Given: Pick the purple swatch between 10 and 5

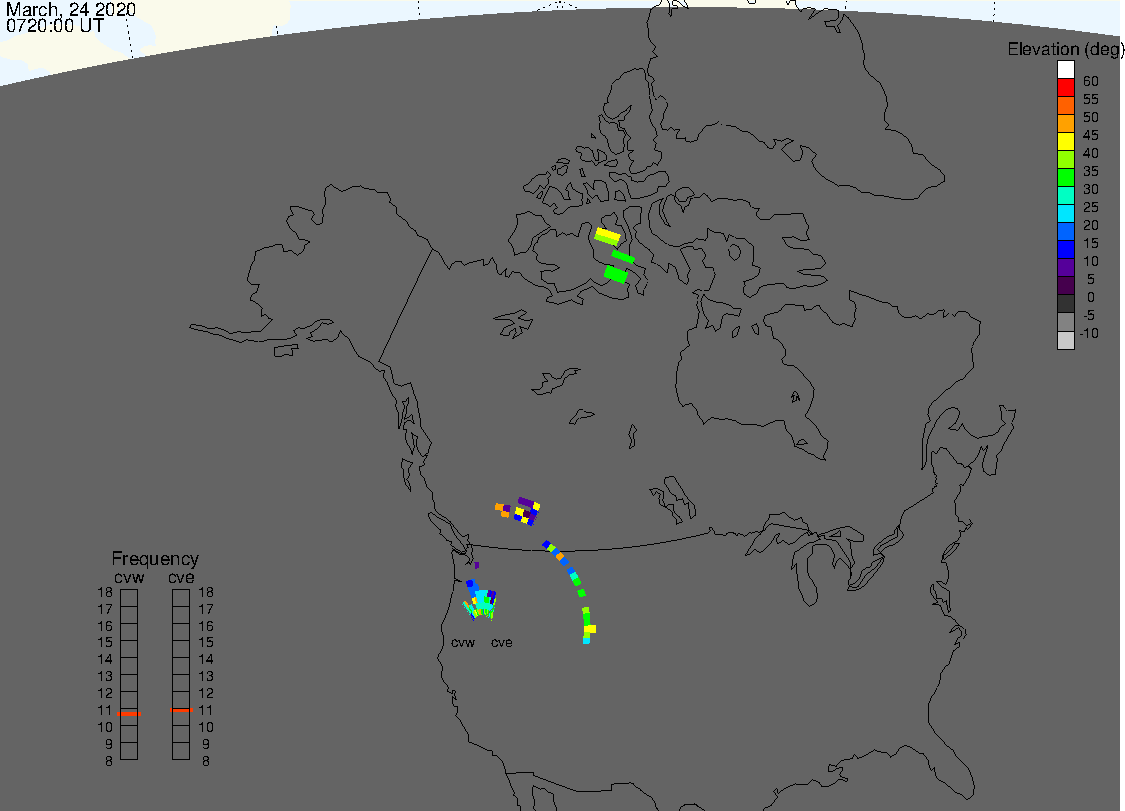Looking at the screenshot, I should point(1065,267).
